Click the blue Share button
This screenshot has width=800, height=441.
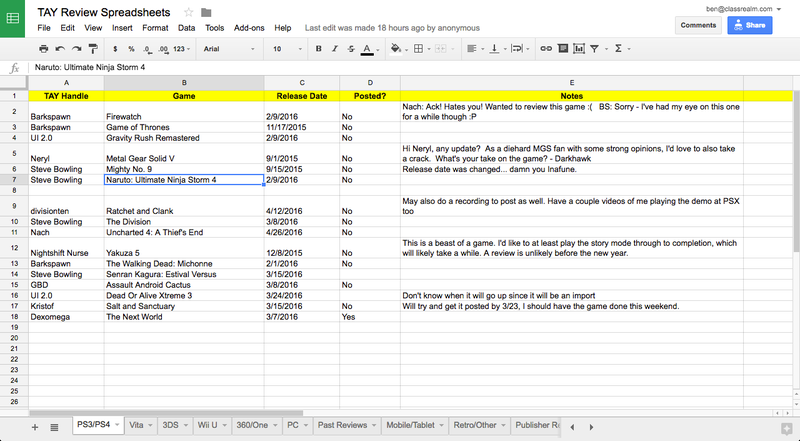[749, 25]
